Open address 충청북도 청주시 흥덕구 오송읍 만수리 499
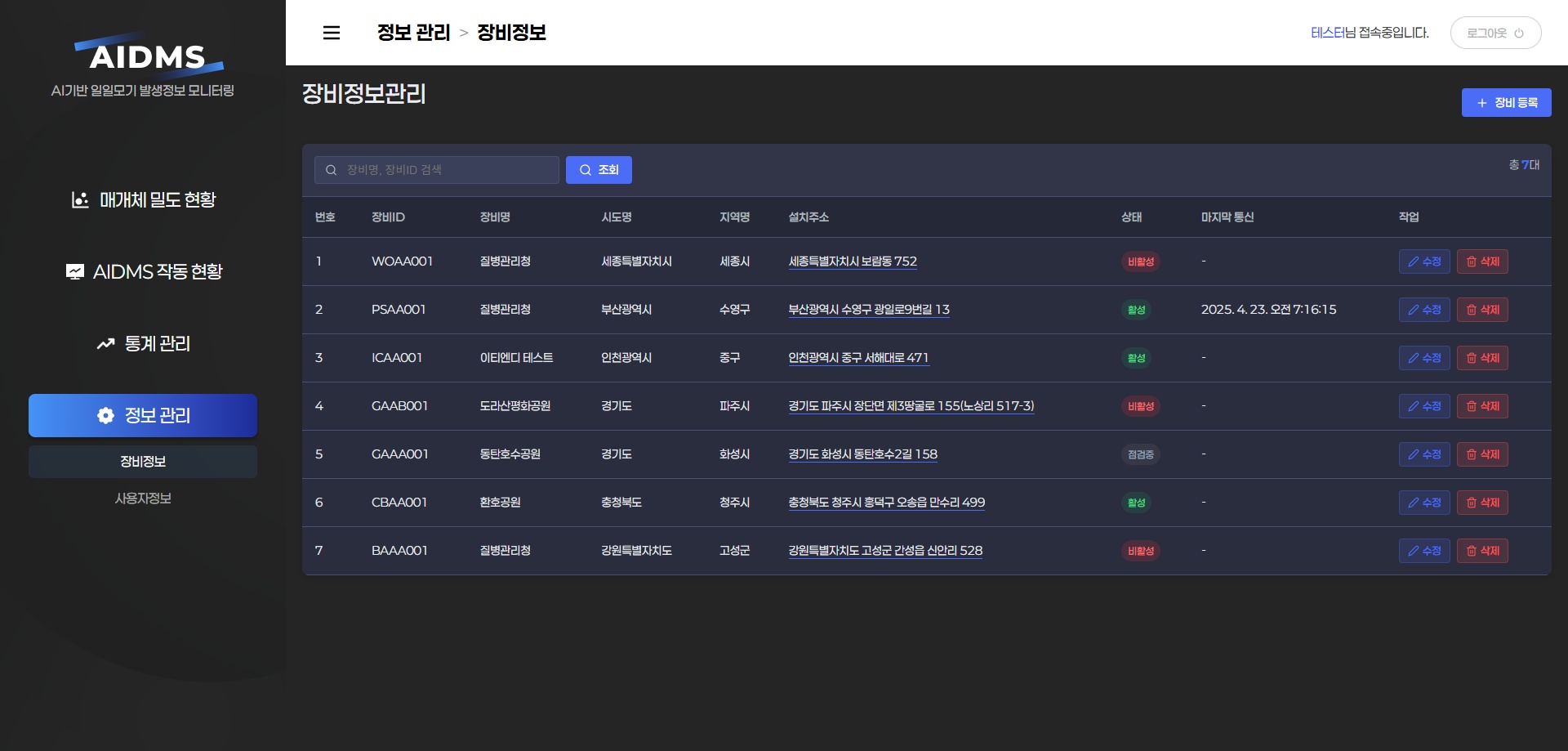Viewport: 1568px width, 751px height. click(x=886, y=503)
